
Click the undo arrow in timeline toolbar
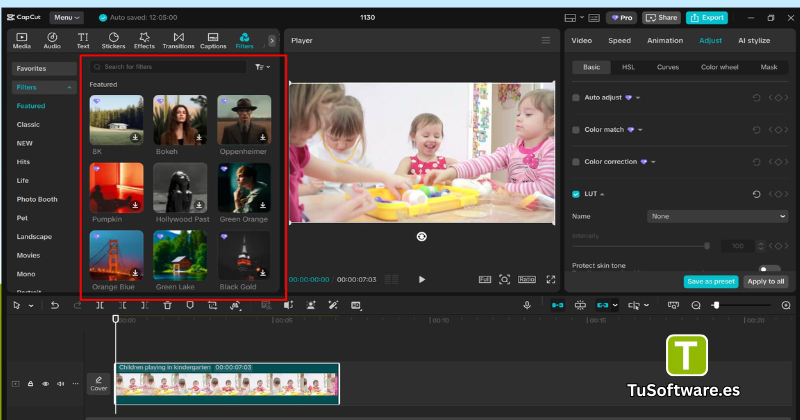point(55,305)
